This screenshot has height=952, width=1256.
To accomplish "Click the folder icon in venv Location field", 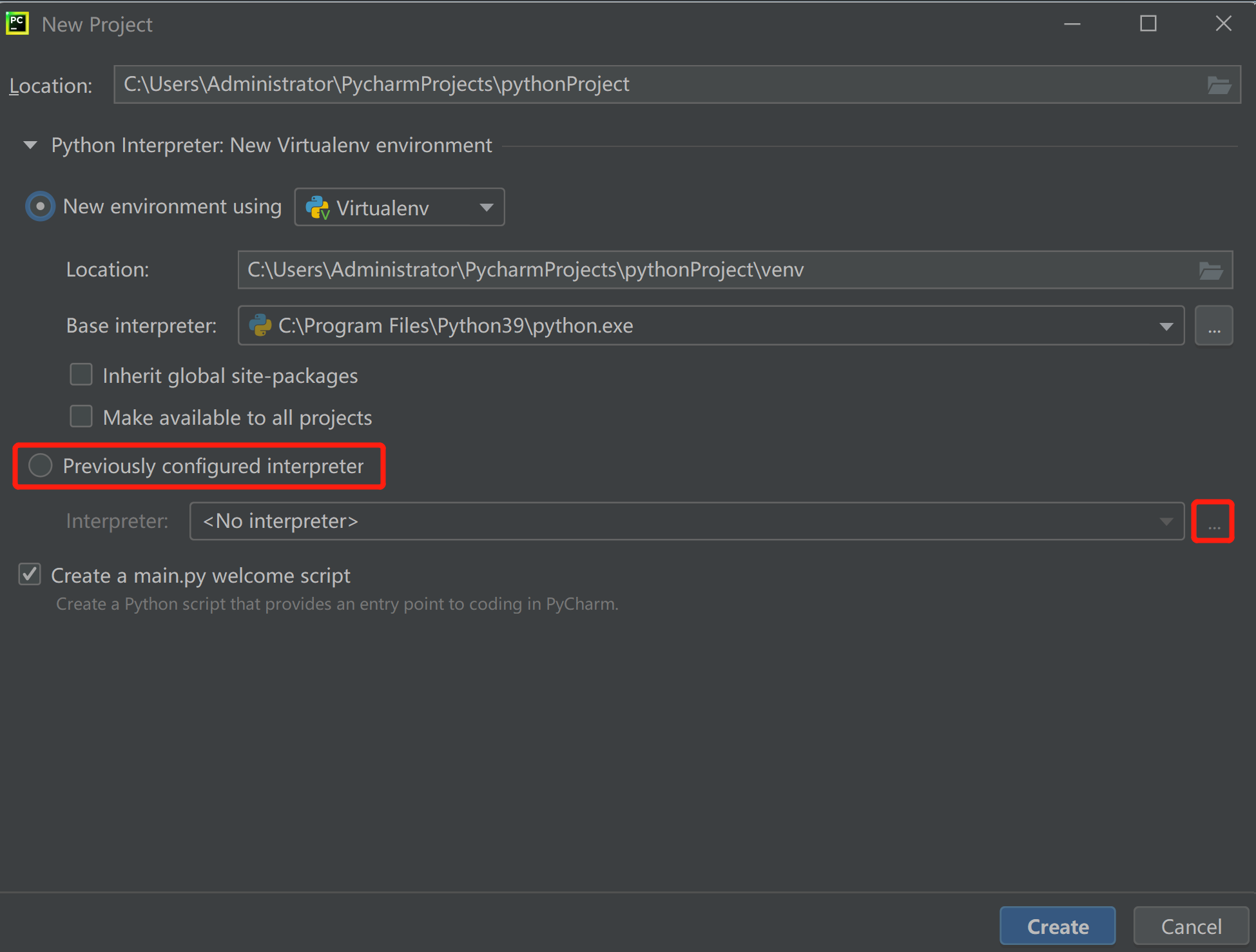I will point(1210,270).
